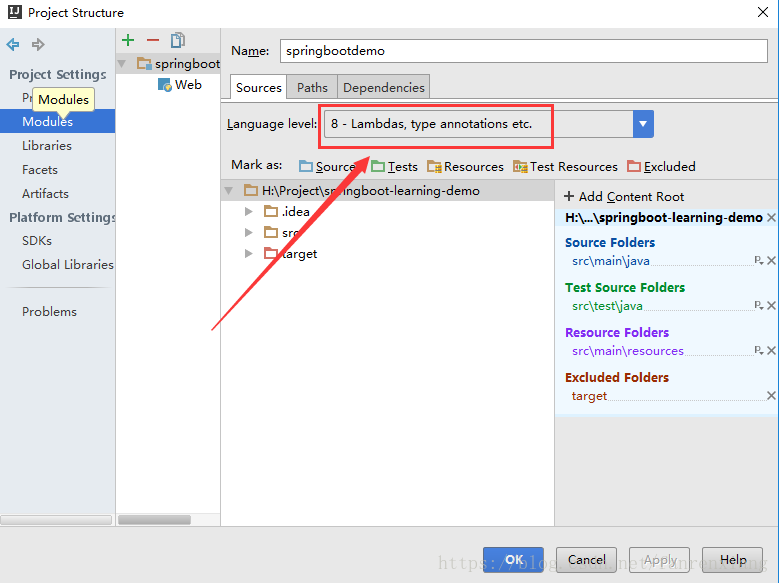779x583 pixels.
Task: Edit properties of src\test\java folder
Action: (759, 306)
